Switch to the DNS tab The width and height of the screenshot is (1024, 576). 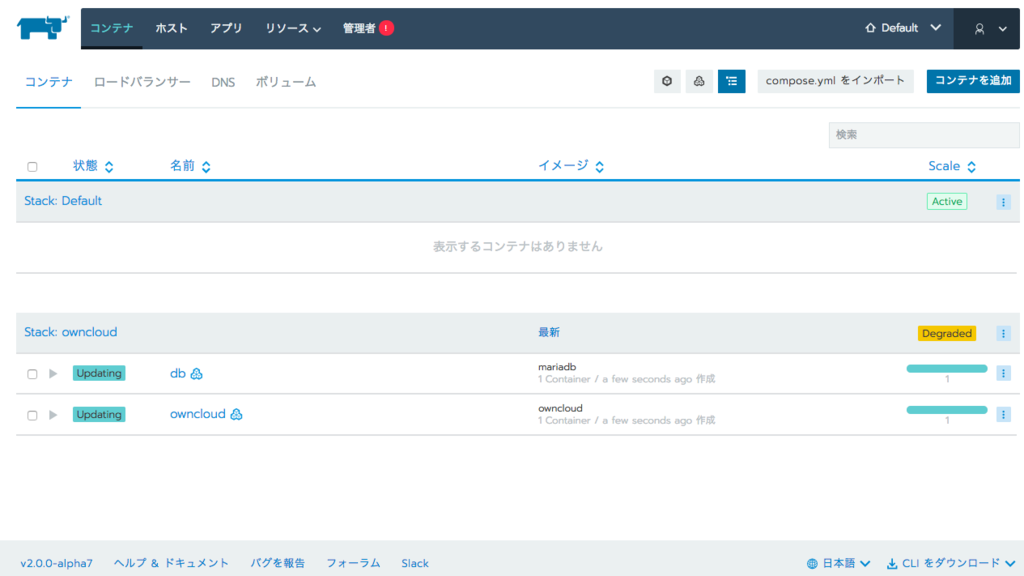point(223,82)
